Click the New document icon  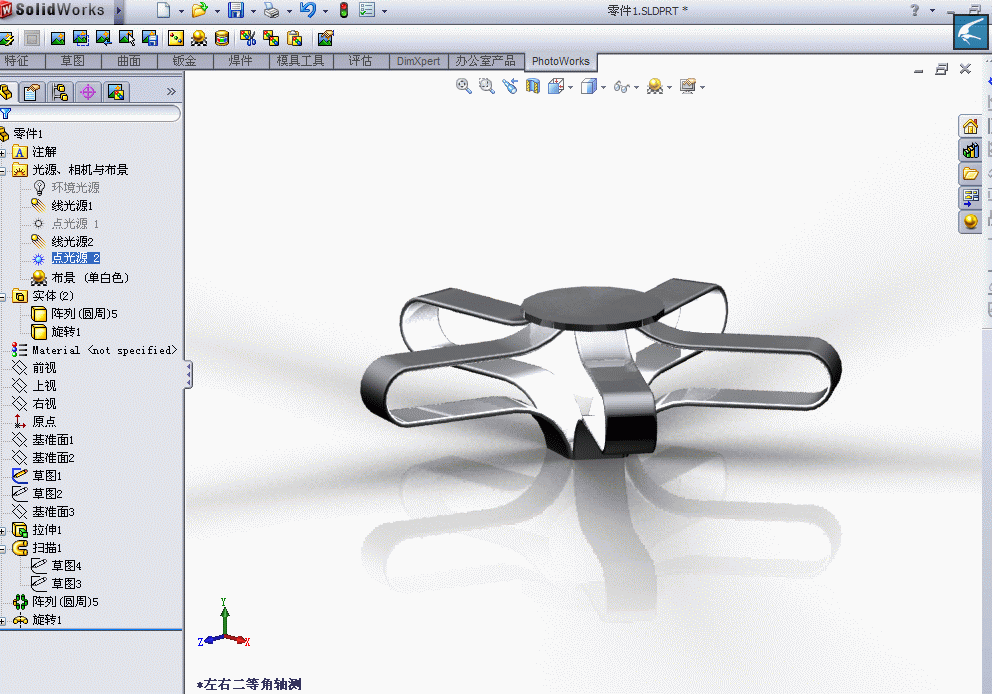point(164,10)
